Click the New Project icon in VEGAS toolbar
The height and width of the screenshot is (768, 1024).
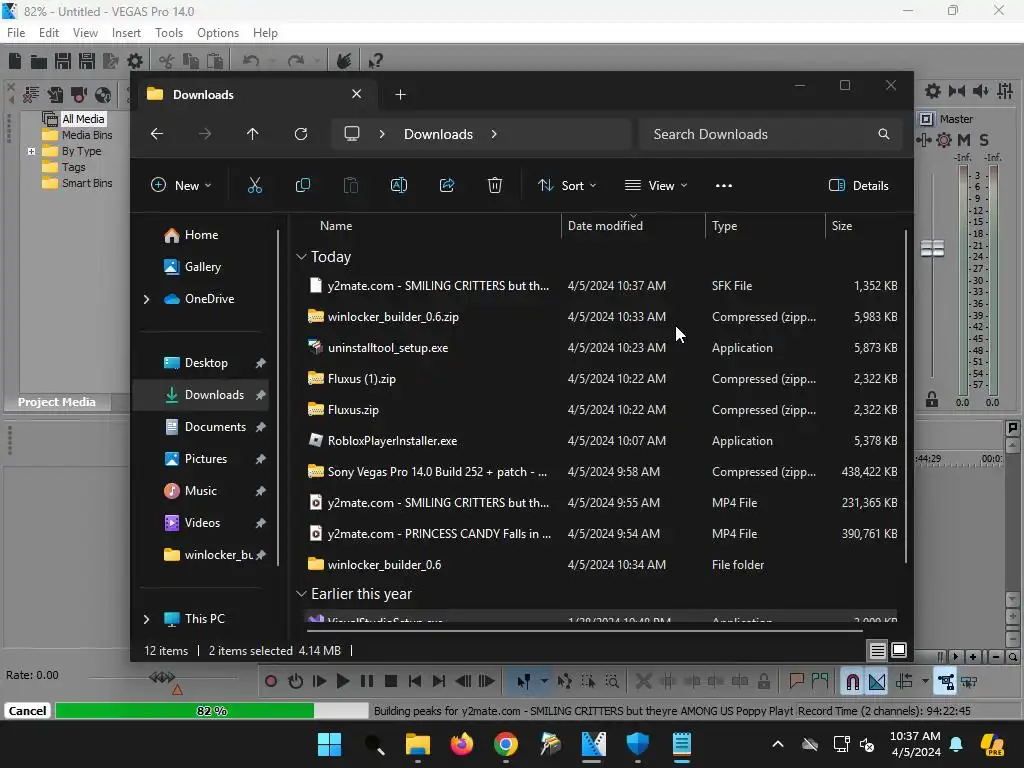click(14, 61)
